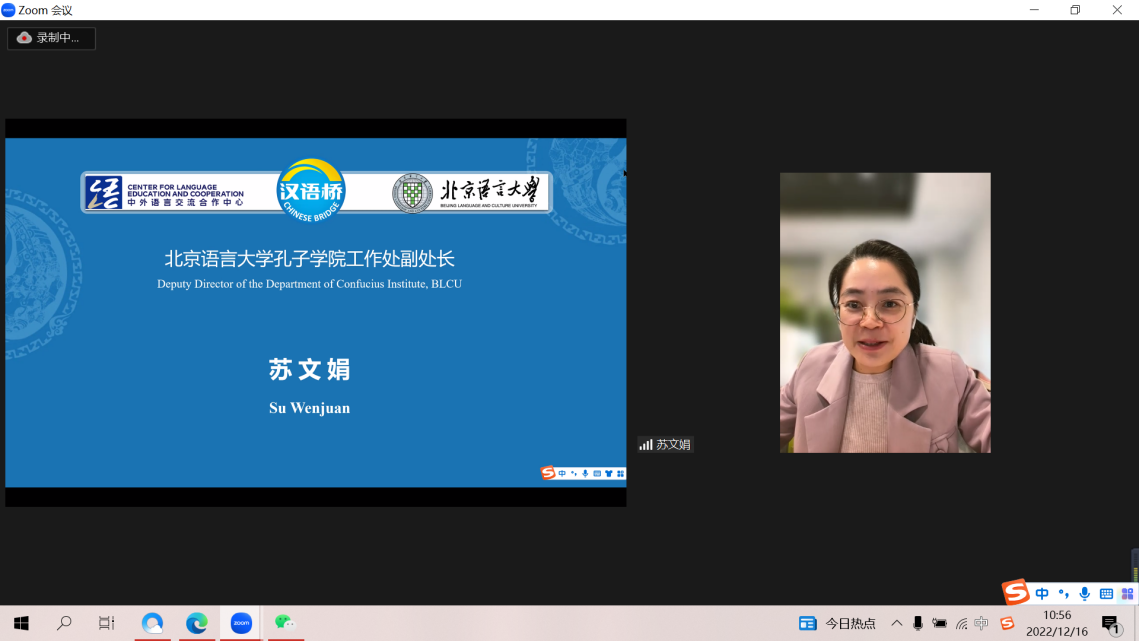Click the Sogou icon in system tray
The image size is (1139, 641).
pyautogui.click(x=1007, y=623)
